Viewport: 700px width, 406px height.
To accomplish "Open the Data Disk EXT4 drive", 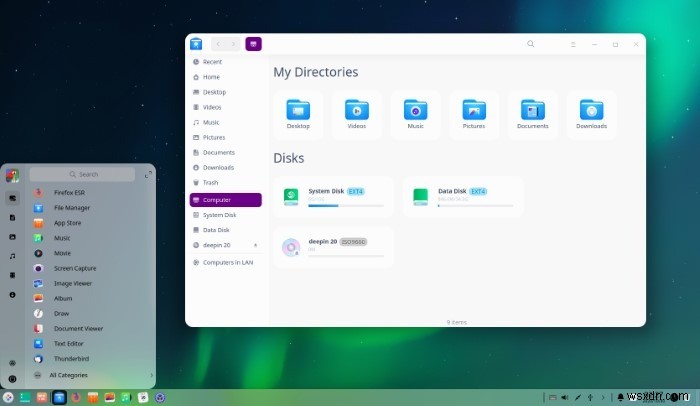I will pyautogui.click(x=463, y=197).
